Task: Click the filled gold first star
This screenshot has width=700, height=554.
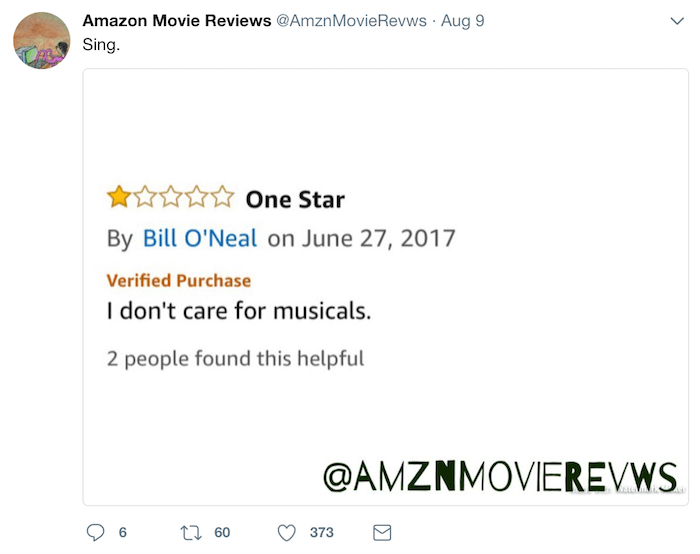Action: click(119, 197)
